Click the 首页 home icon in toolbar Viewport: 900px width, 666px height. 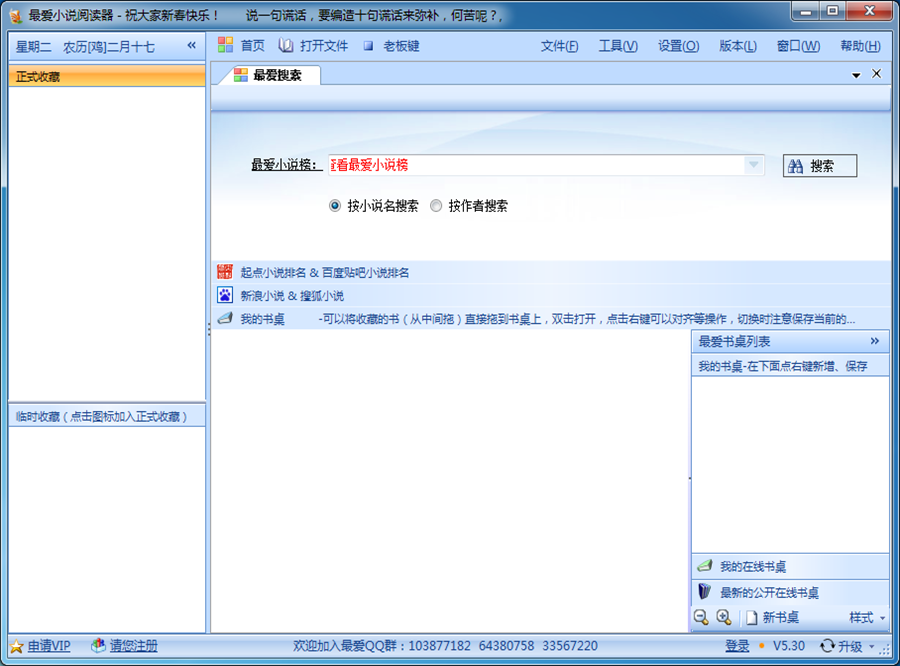(x=225, y=45)
